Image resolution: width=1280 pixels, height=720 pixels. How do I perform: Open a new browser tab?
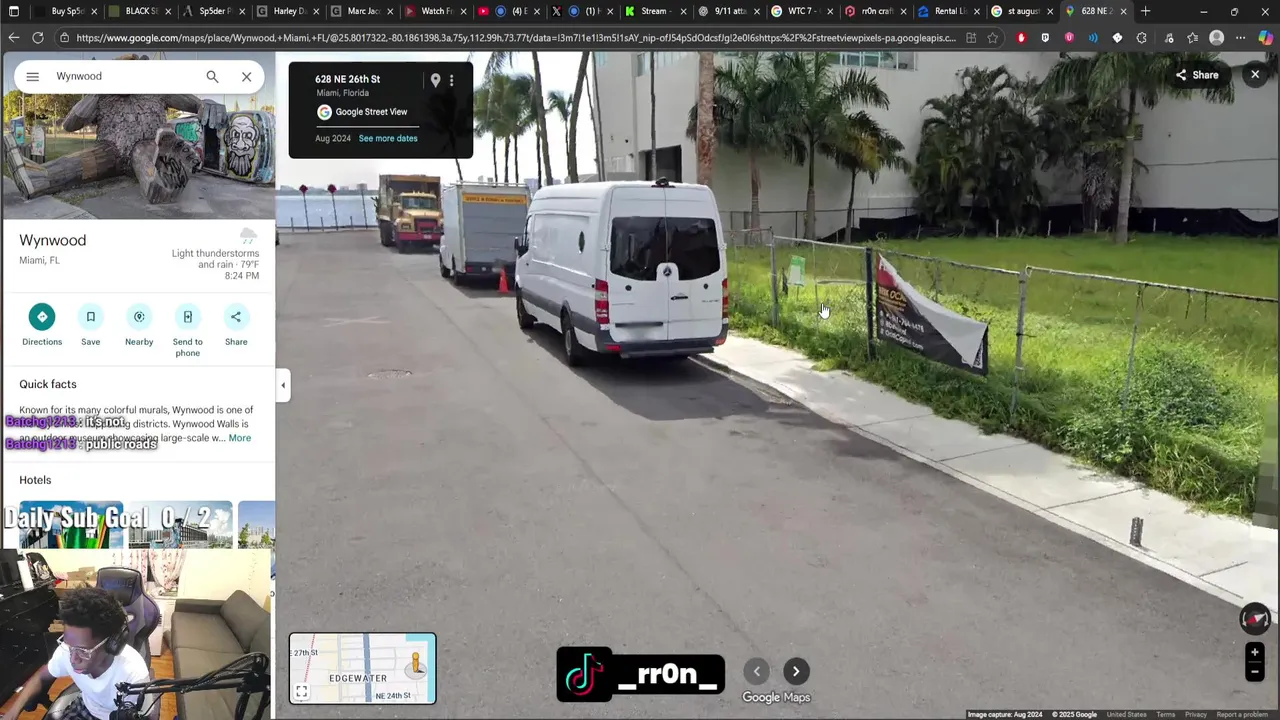[1146, 11]
